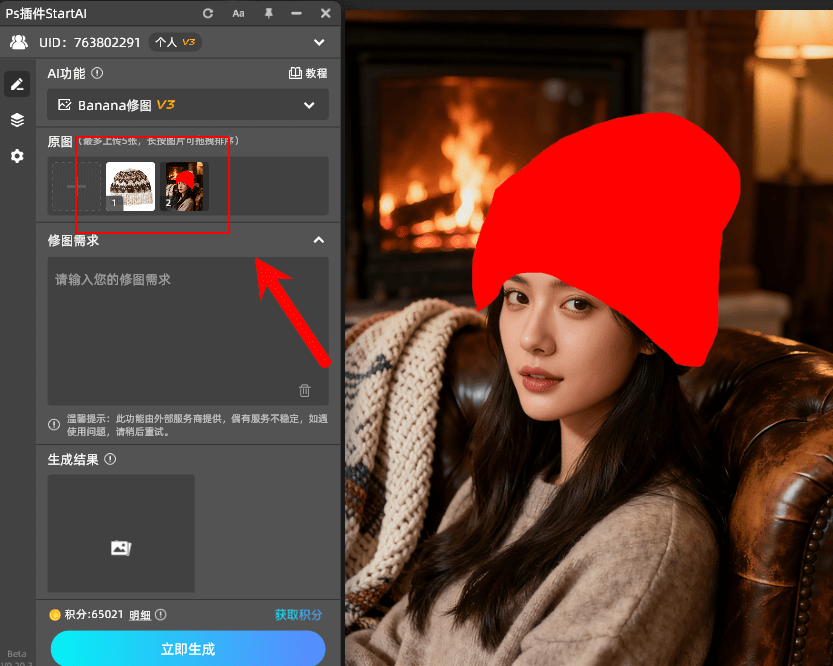Click the info icon next to 生成结果

[108, 459]
